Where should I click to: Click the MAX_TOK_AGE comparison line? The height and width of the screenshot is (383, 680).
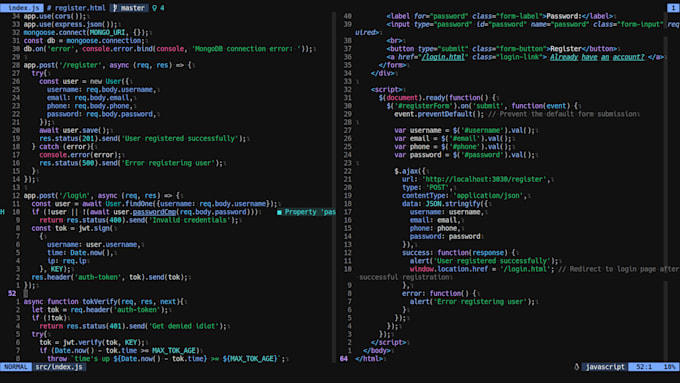[x=119, y=350]
